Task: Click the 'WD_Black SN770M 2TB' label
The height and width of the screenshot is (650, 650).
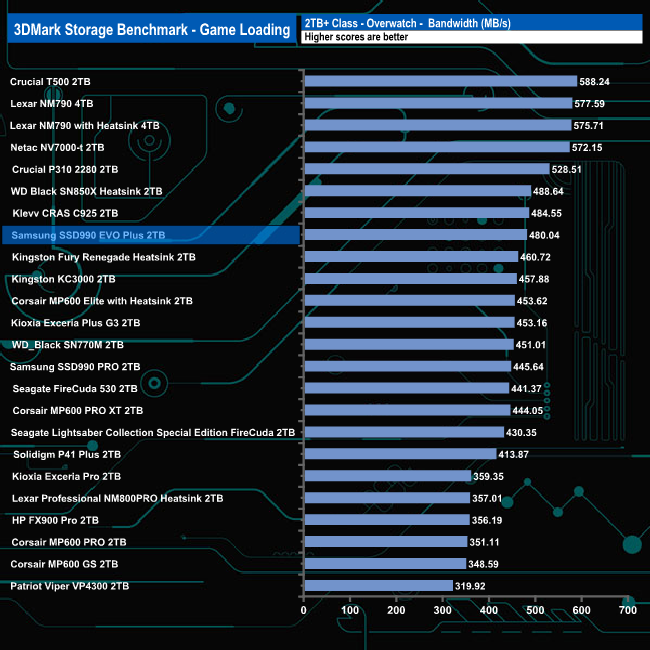Action: click(68, 345)
